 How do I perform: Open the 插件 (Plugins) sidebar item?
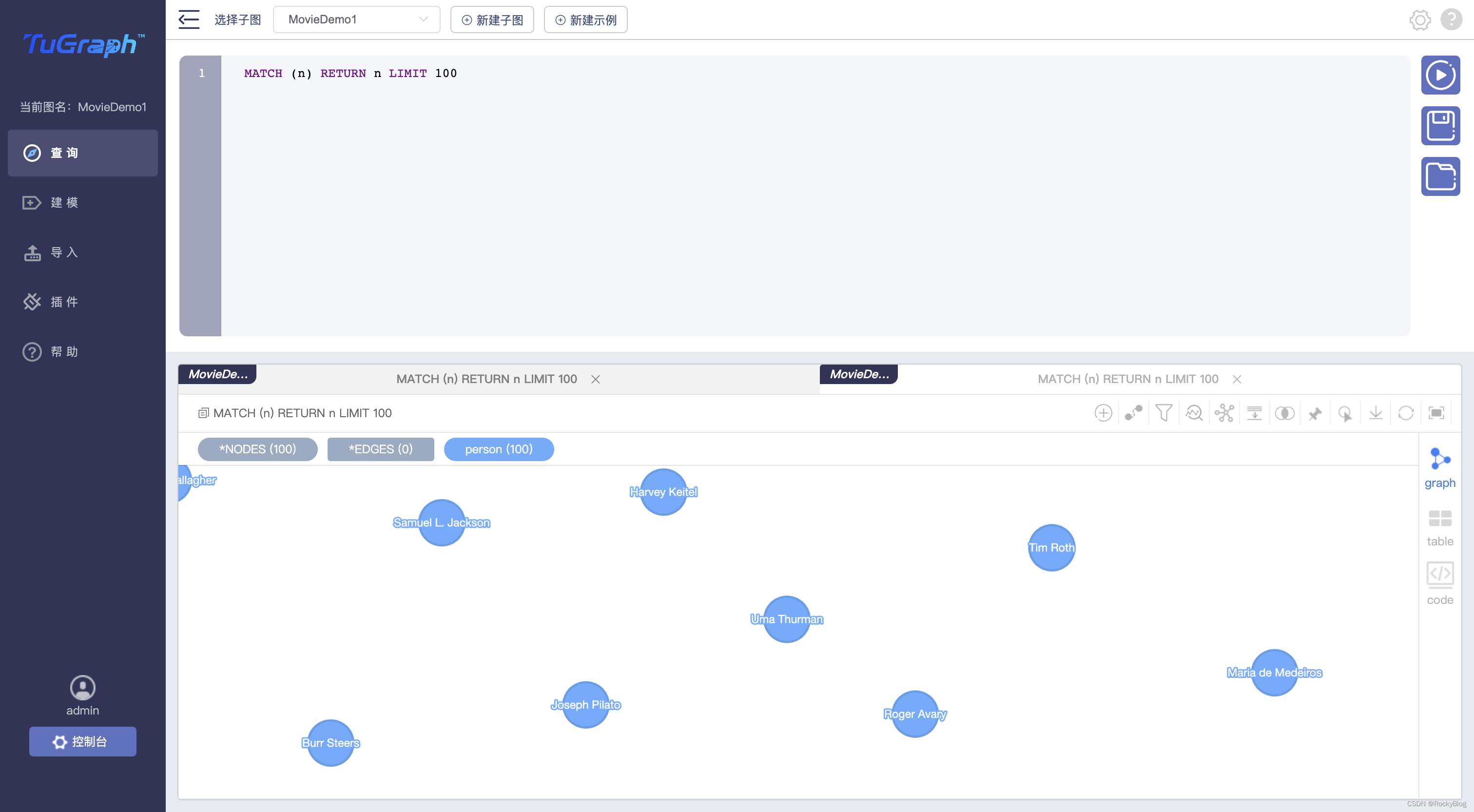pos(82,302)
